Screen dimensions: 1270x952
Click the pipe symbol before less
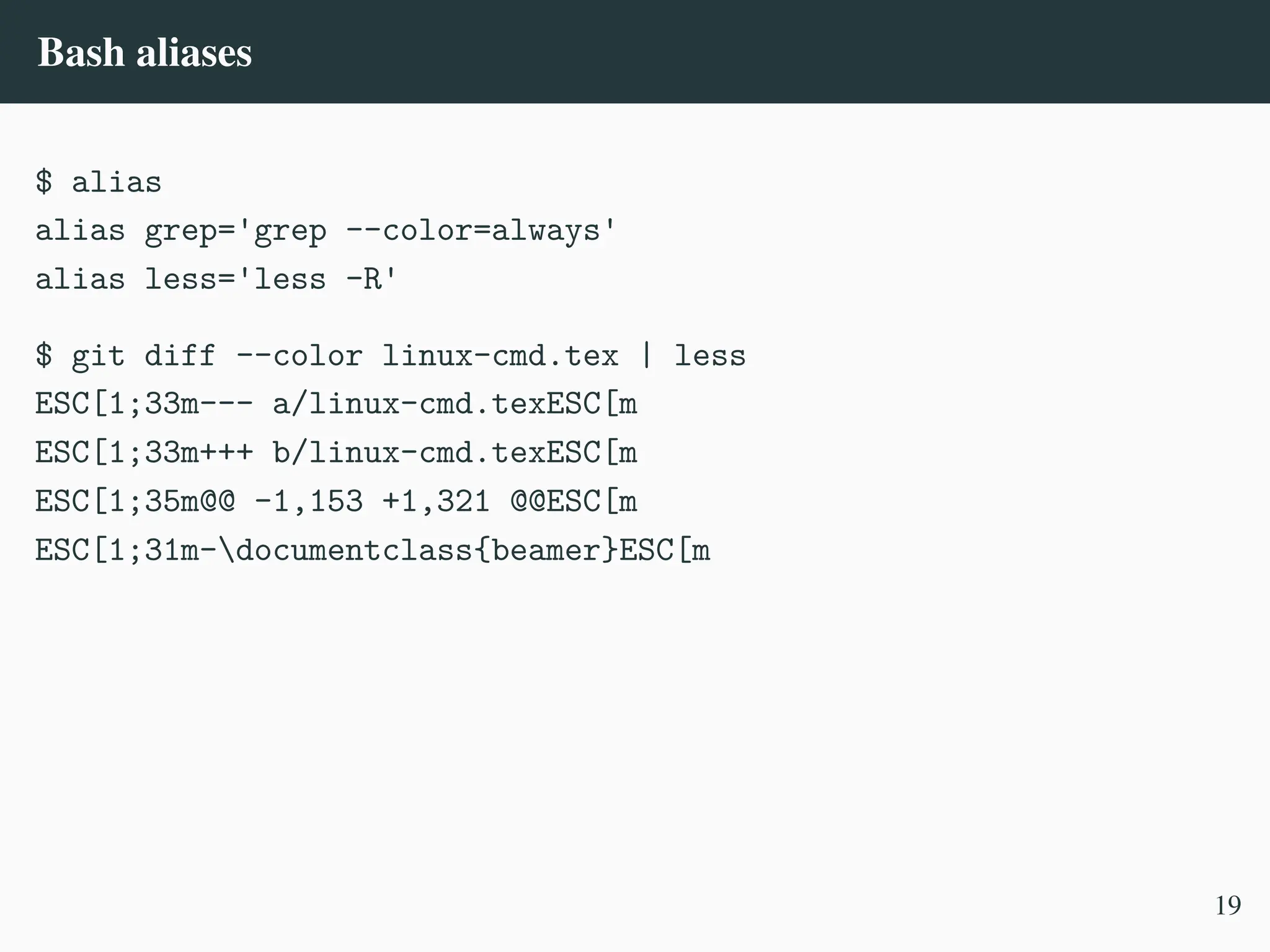click(646, 356)
